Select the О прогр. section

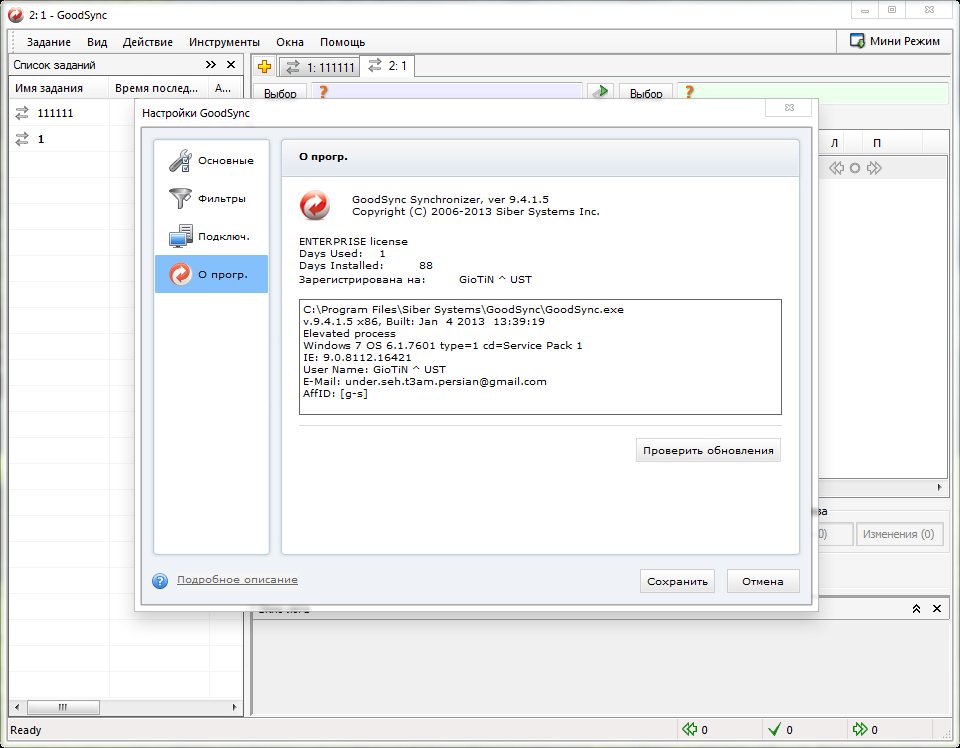tap(211, 274)
